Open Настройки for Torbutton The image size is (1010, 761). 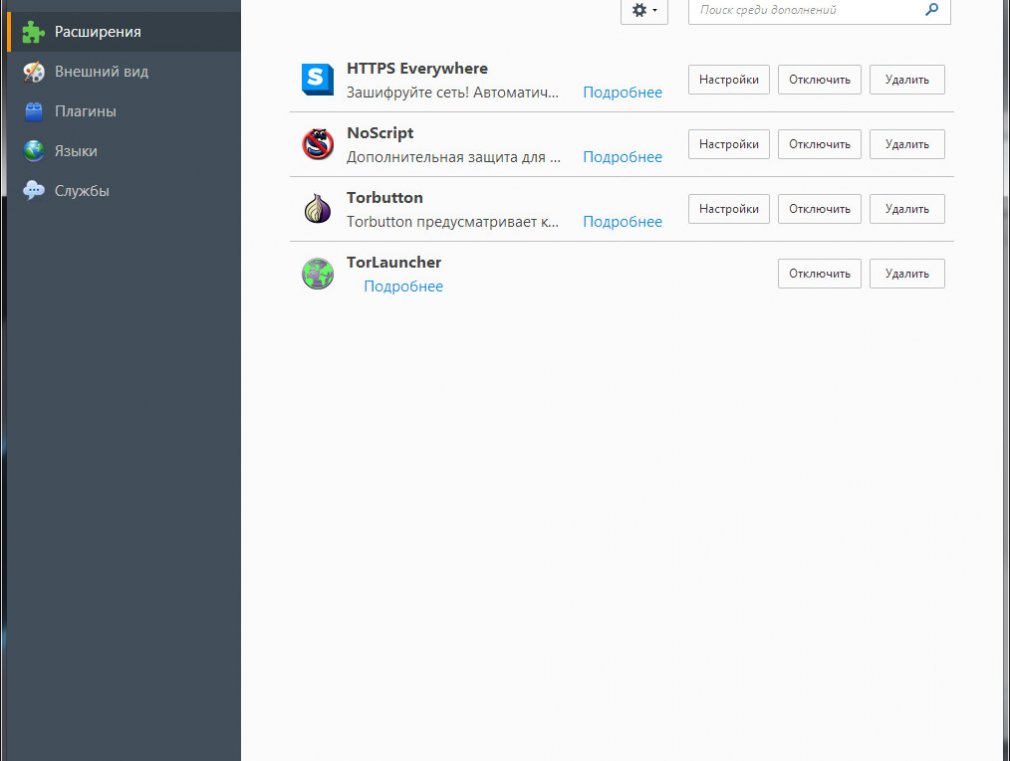[729, 209]
